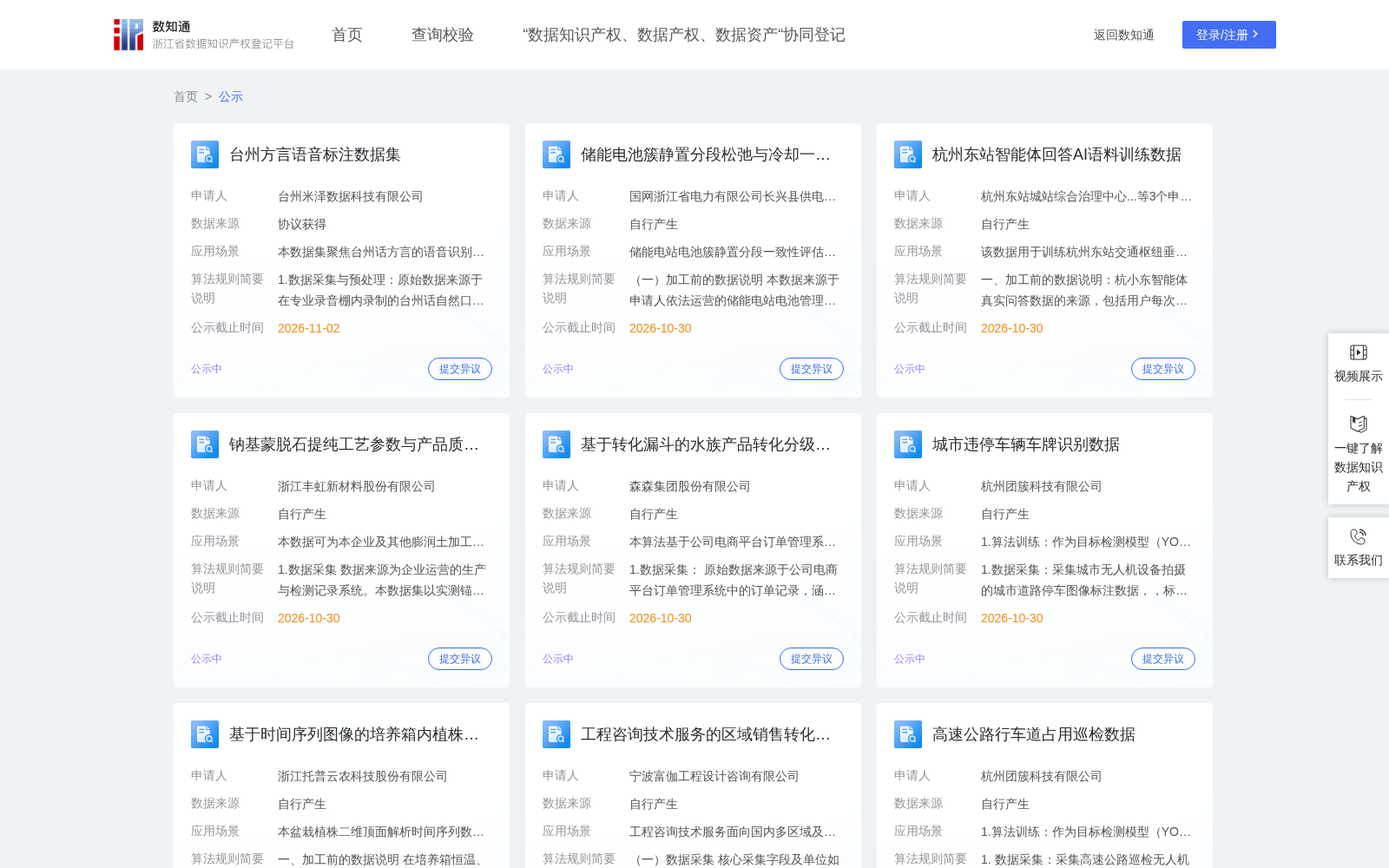Click applicant 森森集团股份有限公司
The height and width of the screenshot is (868, 1389).
pyautogui.click(x=690, y=486)
